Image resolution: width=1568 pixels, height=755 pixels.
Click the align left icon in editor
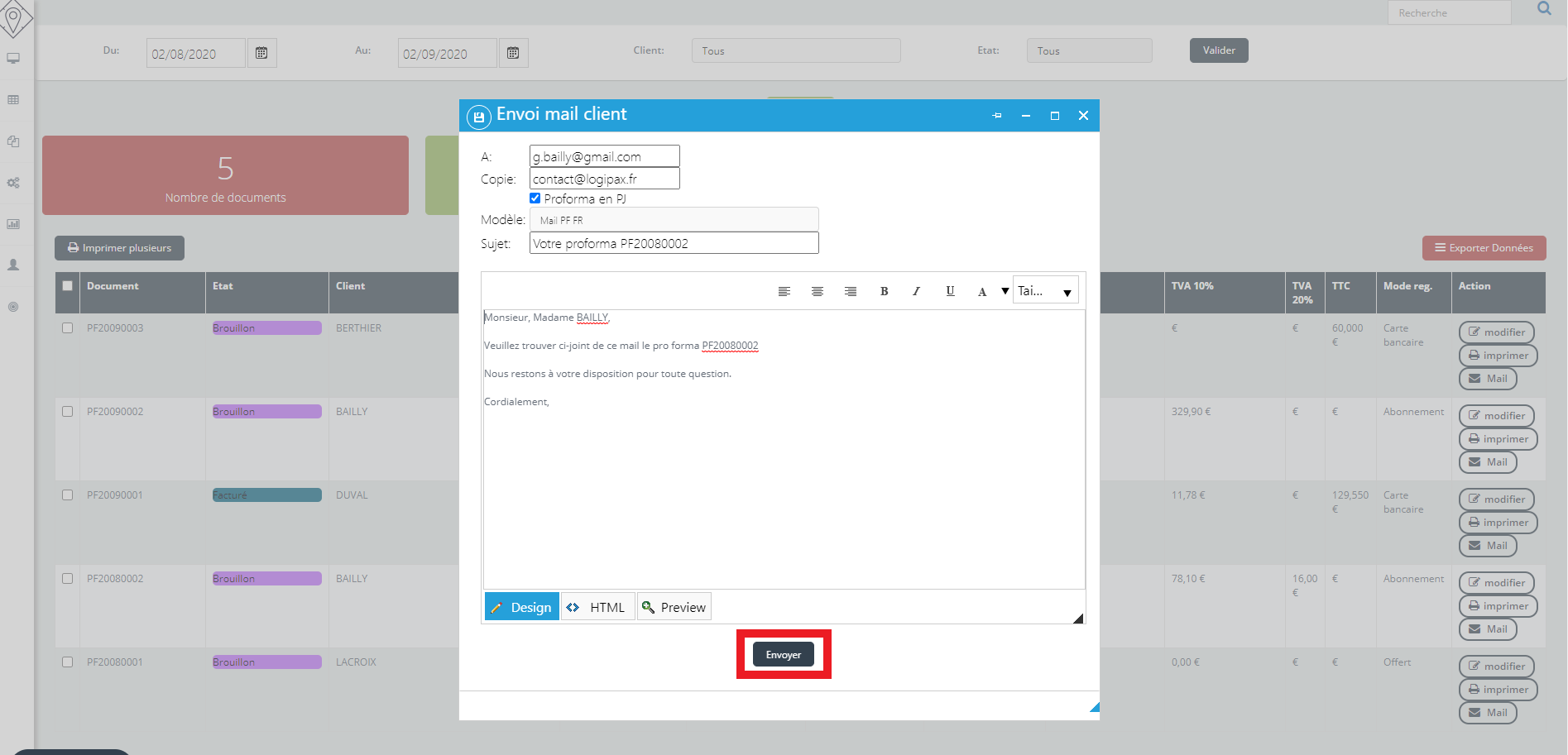[784, 291]
